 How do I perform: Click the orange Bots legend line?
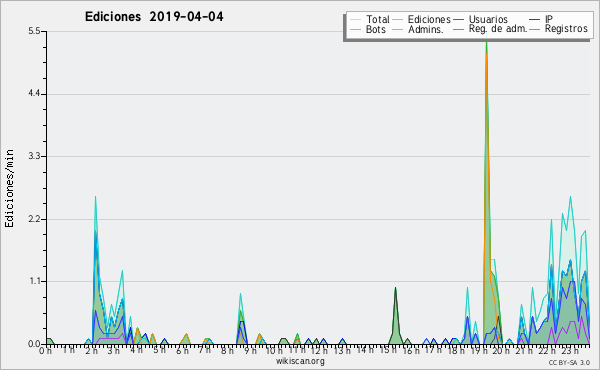pyautogui.click(x=355, y=29)
